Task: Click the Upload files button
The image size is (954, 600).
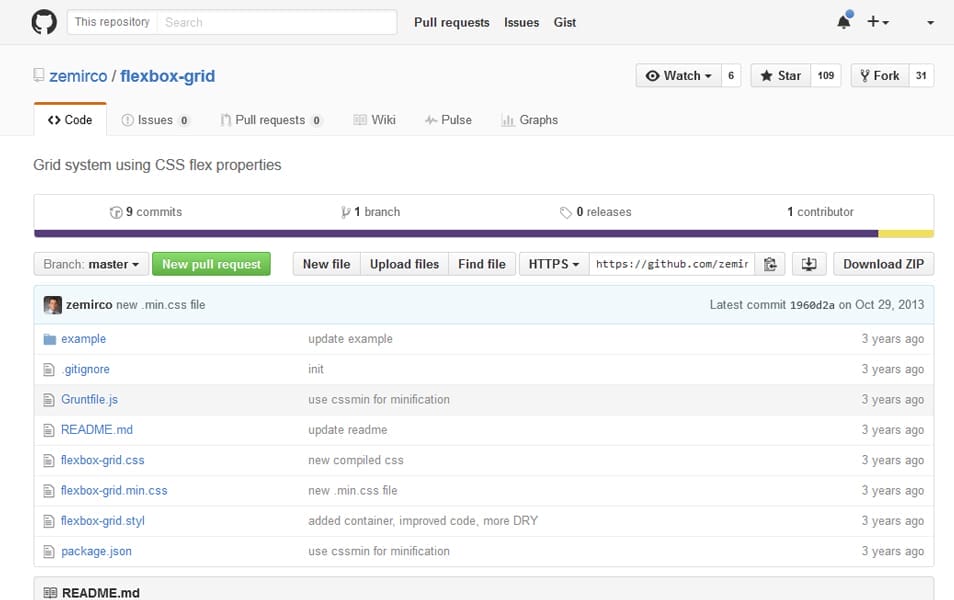Action: point(405,264)
